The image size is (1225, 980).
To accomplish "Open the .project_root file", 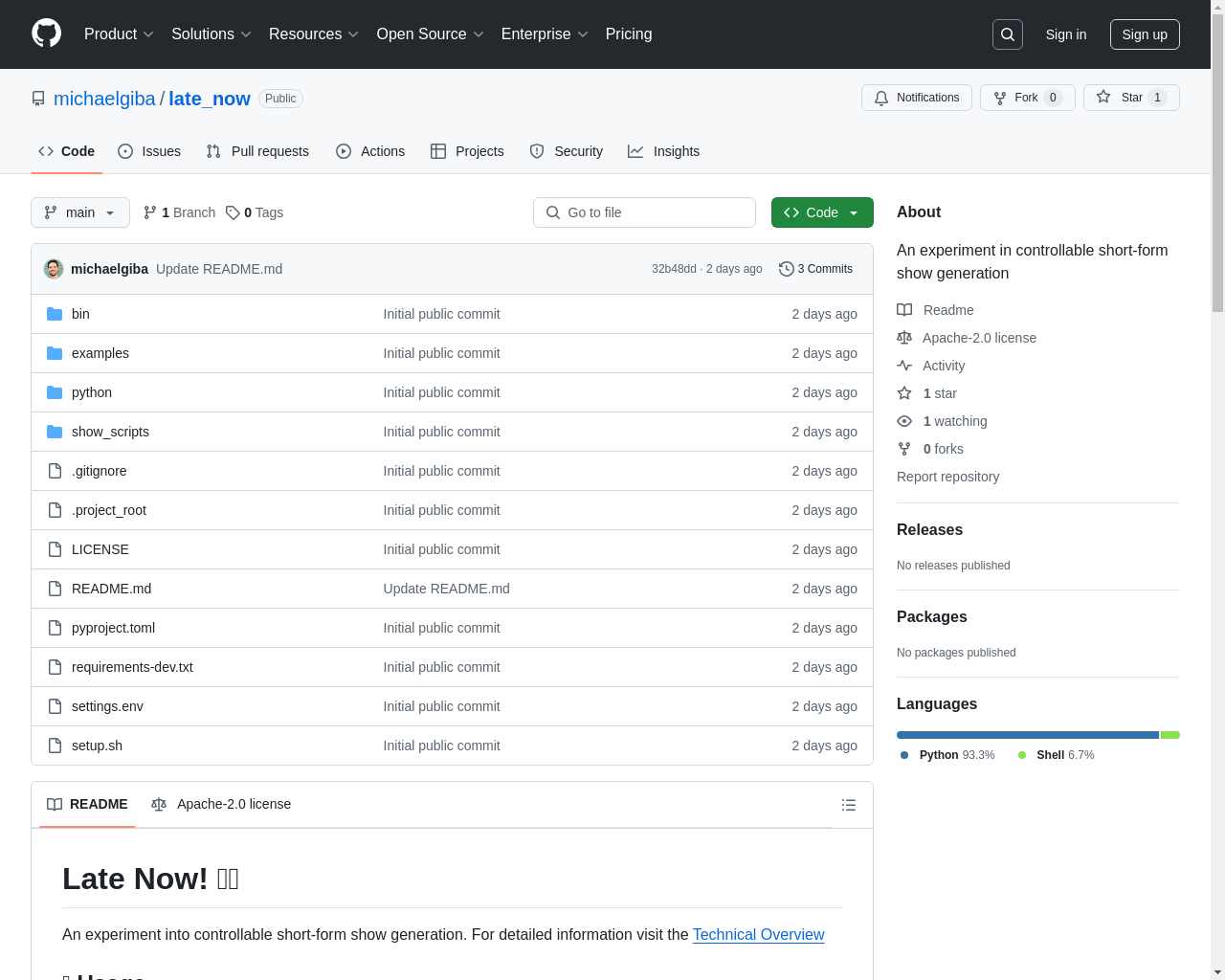I will [109, 510].
